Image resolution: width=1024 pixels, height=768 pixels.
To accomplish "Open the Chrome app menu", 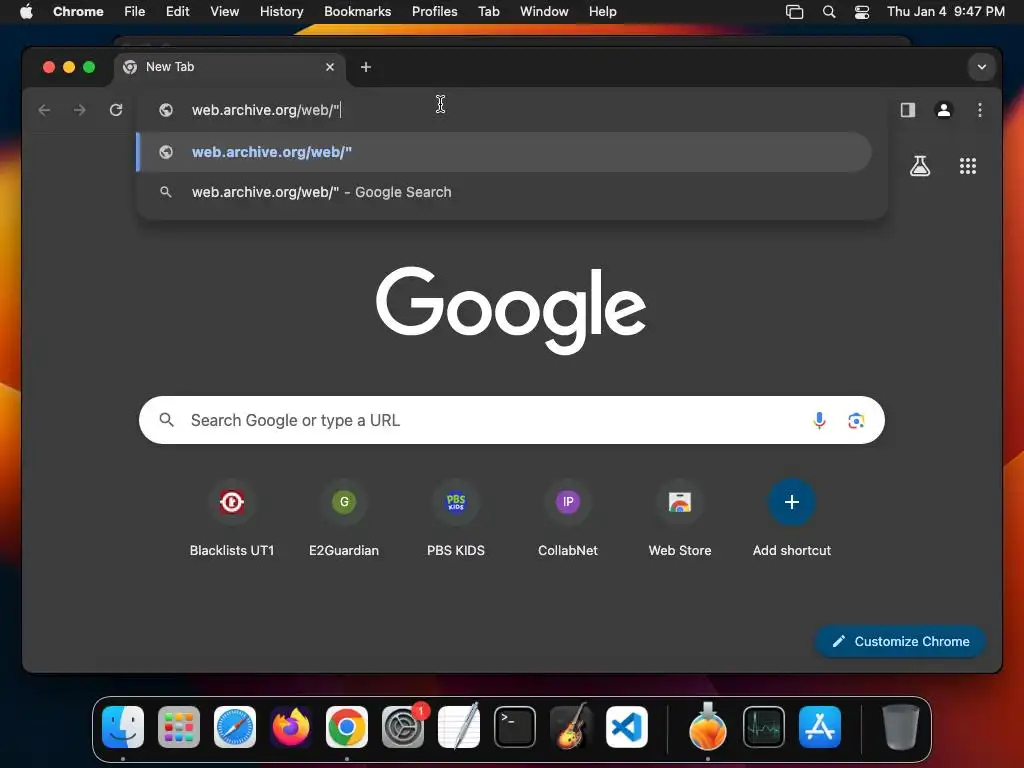I will click(x=78, y=12).
